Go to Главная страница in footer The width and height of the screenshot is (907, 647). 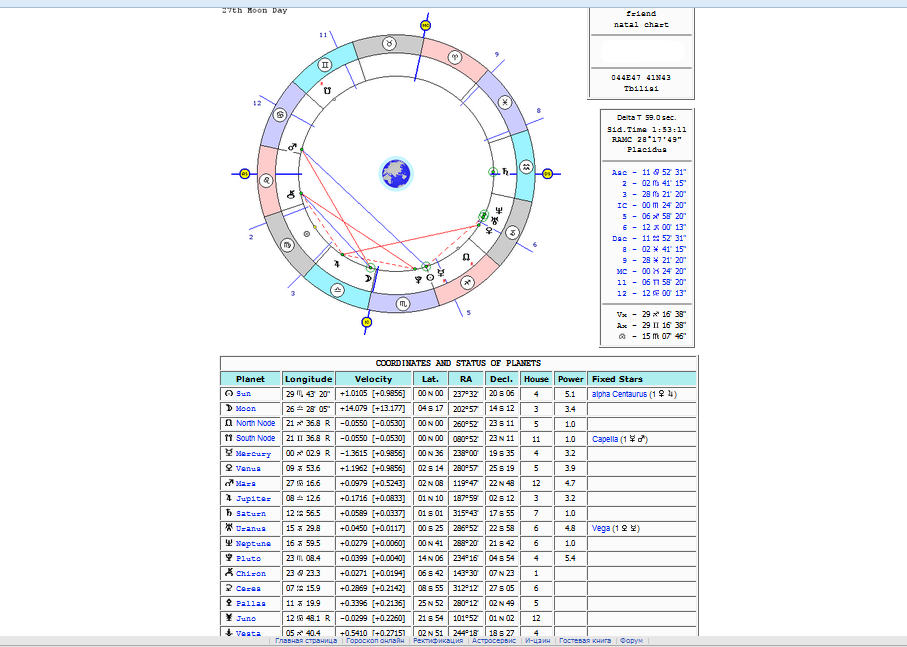click(308, 640)
